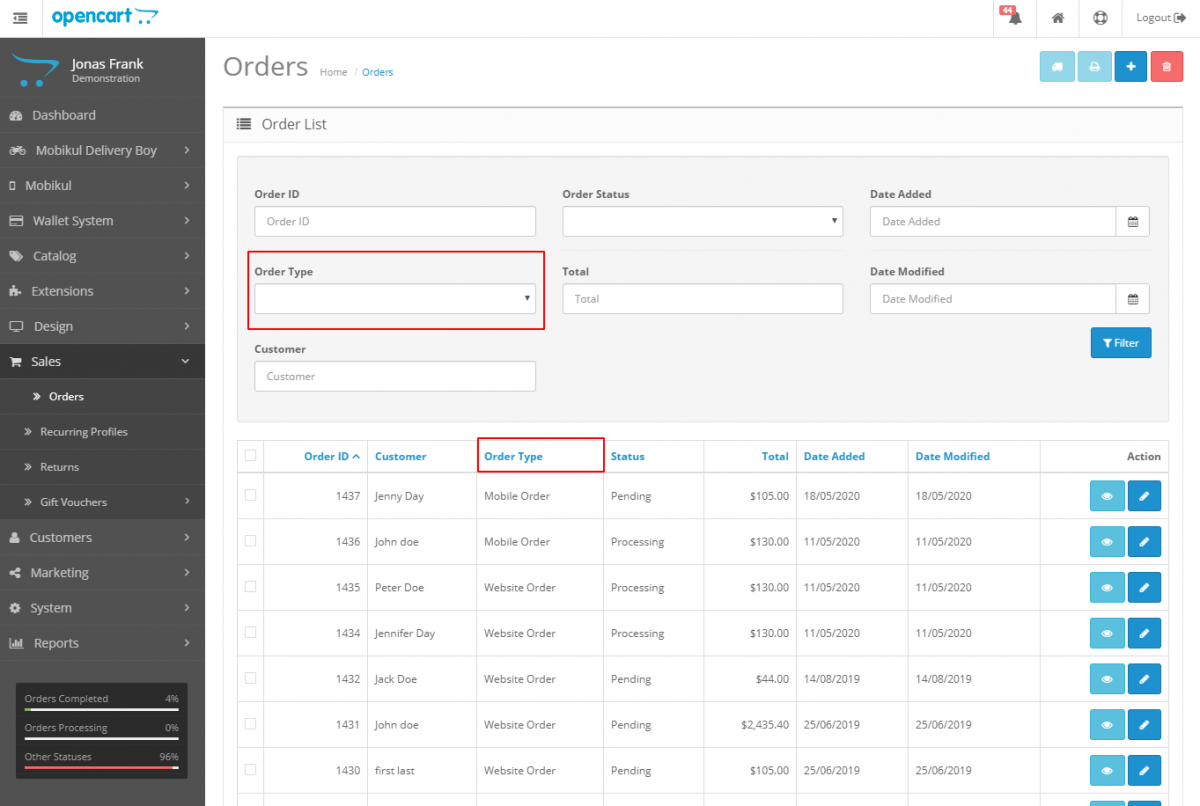The image size is (1200, 806).
Task: Collapse the Sales sidebar menu
Action: pyautogui.click(x=102, y=361)
